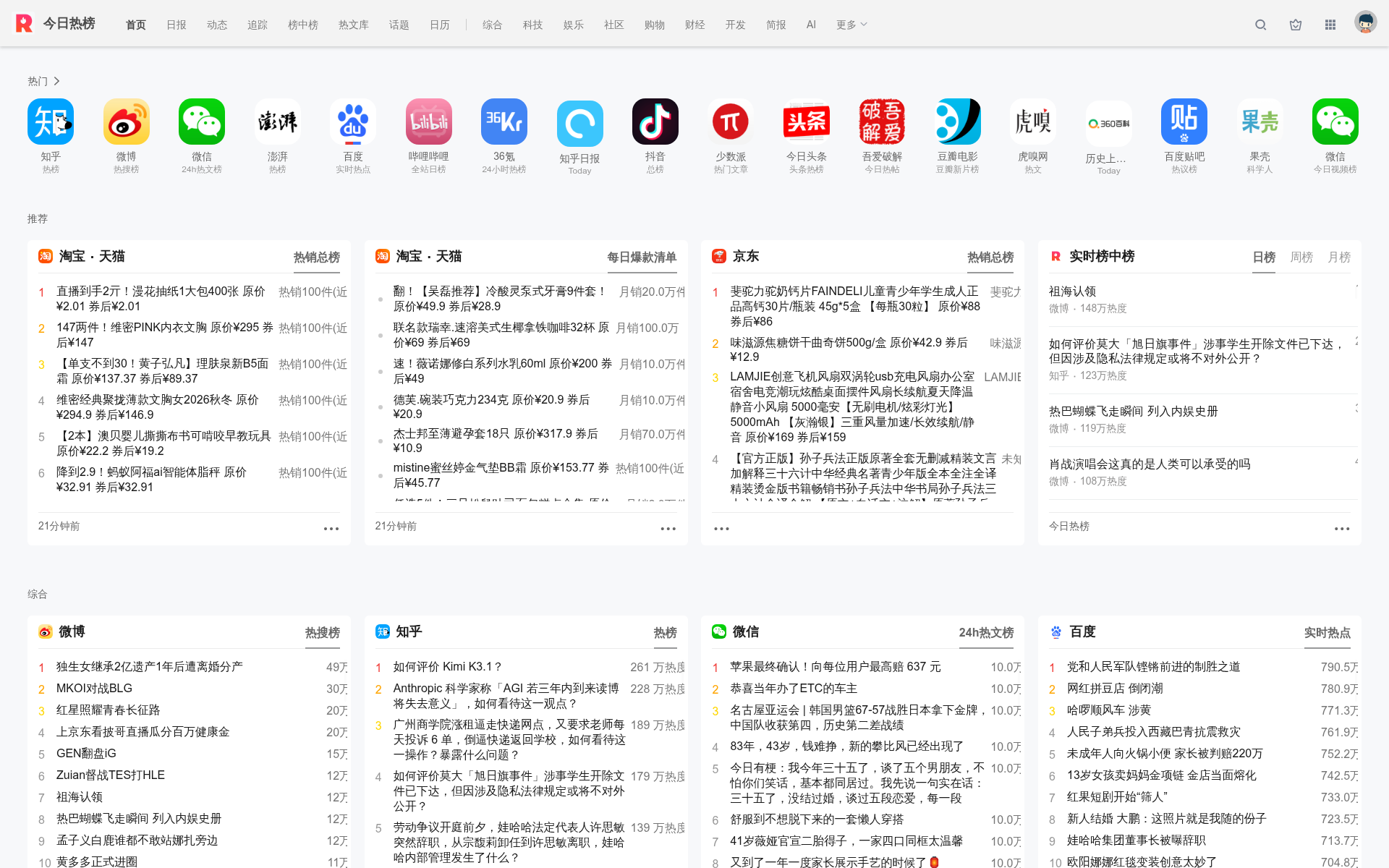Open the 微信 24h热文榜 icon

[x=202, y=122]
